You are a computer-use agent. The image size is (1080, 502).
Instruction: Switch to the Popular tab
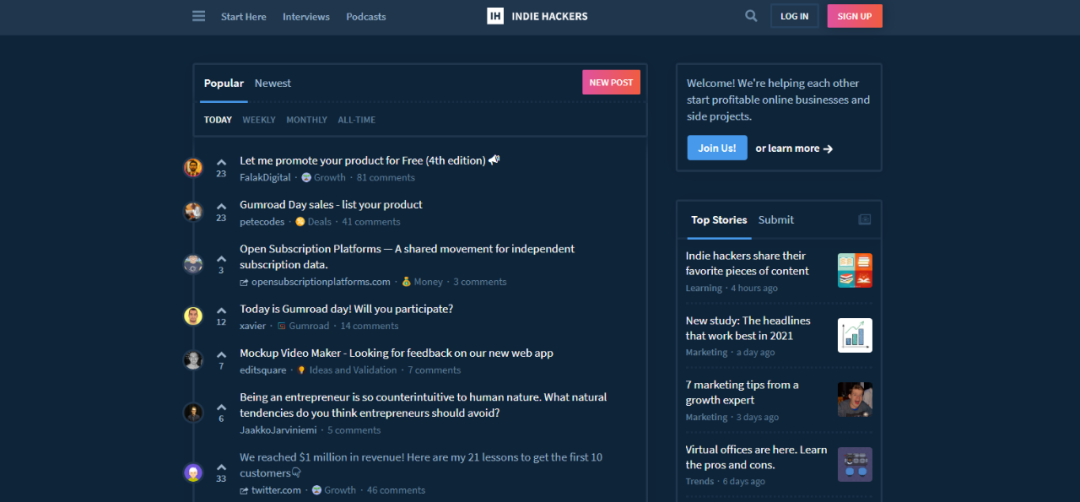(224, 83)
